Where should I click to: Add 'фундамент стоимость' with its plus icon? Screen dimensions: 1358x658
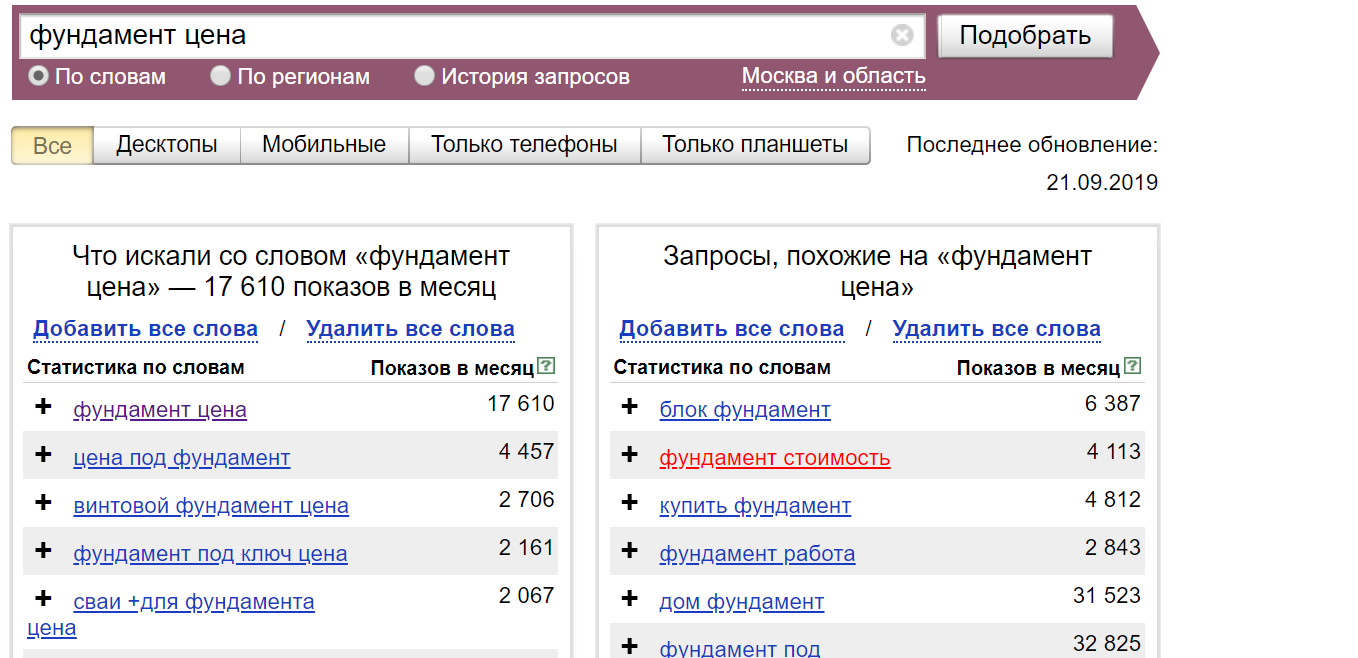pyautogui.click(x=629, y=454)
